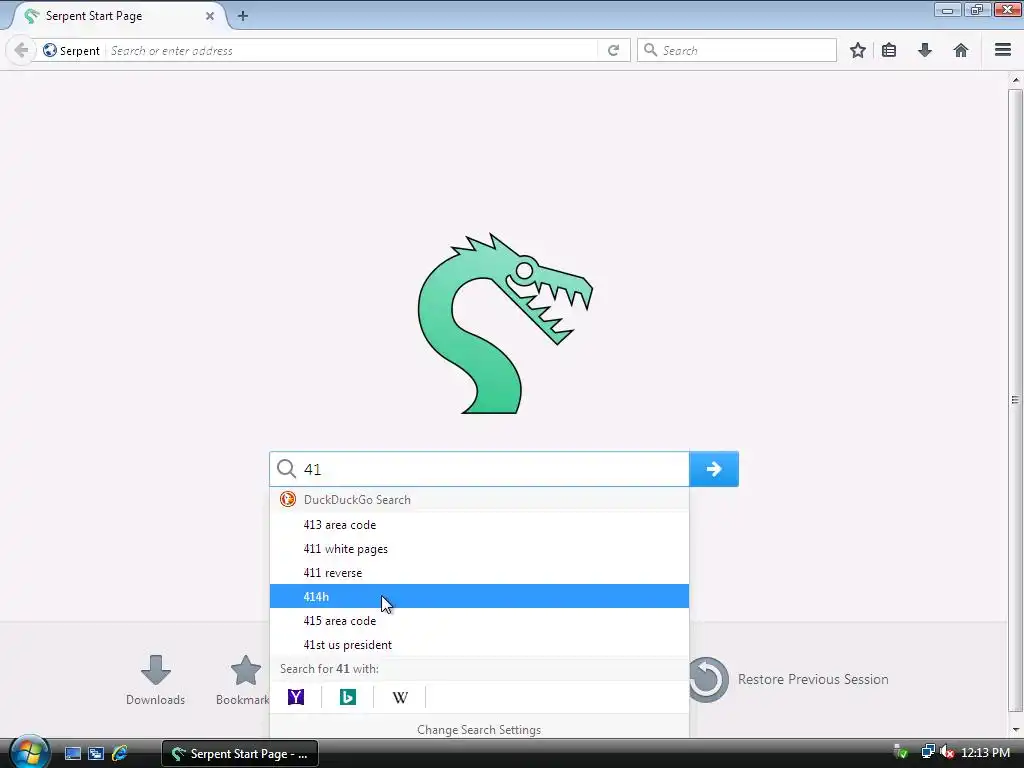This screenshot has height=768, width=1024.
Task: Search with Yahoo engine icon
Action: [296, 697]
